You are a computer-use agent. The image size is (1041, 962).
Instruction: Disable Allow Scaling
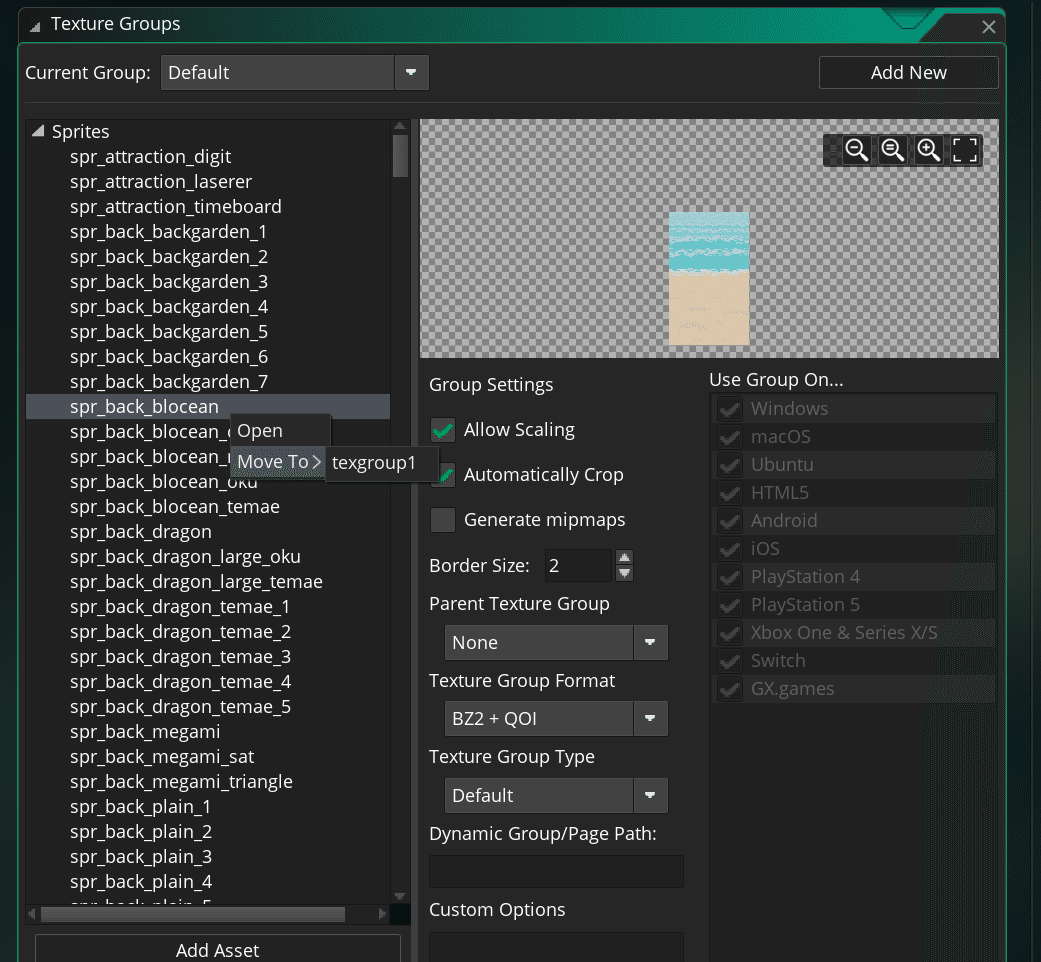click(x=442, y=429)
